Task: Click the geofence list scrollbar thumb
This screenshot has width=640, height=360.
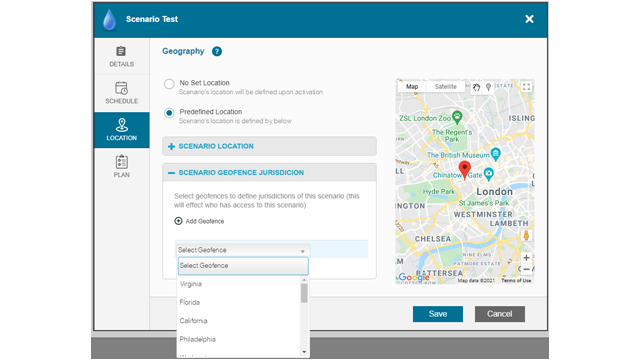Action: [x=304, y=293]
